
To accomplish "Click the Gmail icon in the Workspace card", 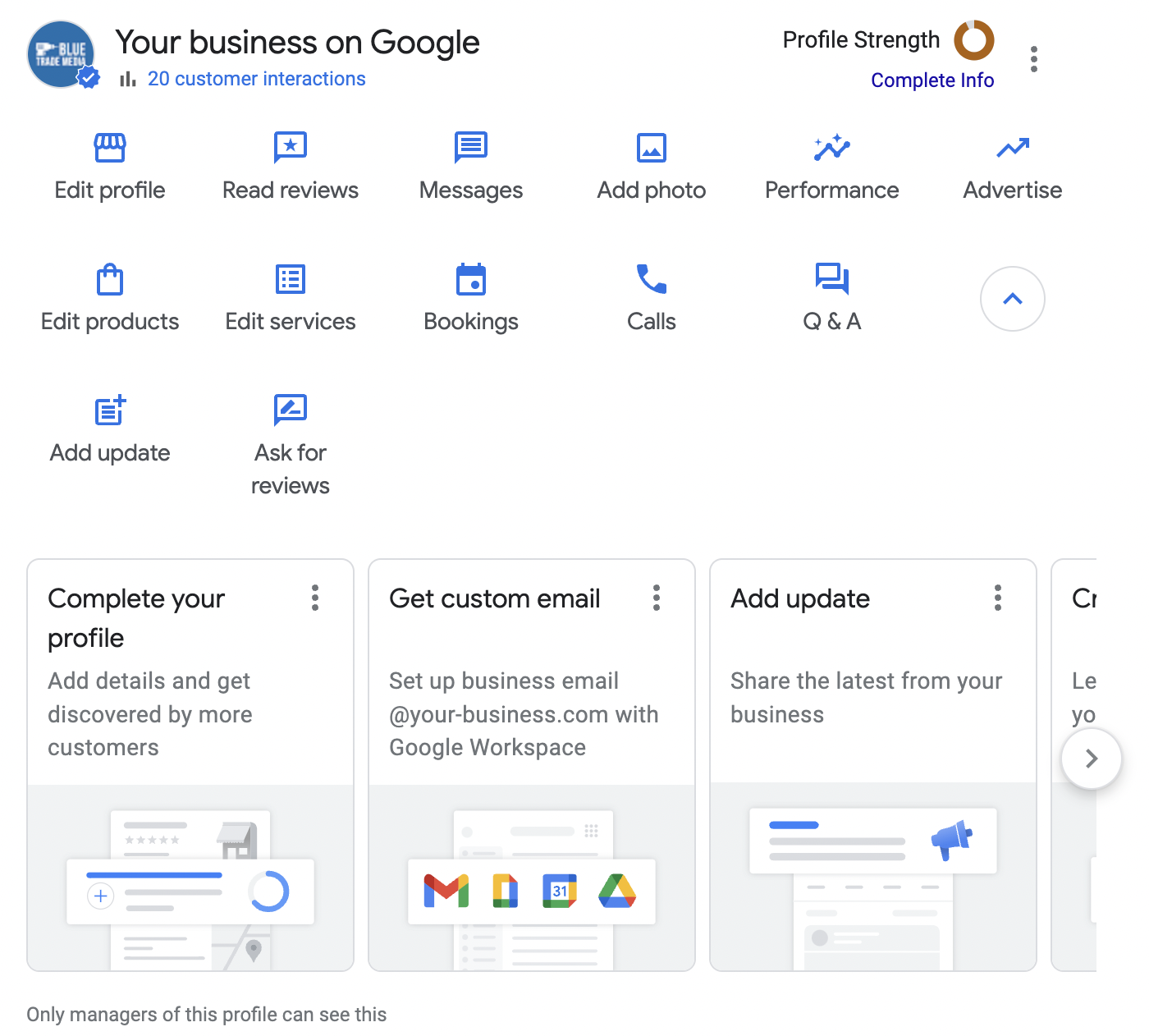I will tap(446, 892).
